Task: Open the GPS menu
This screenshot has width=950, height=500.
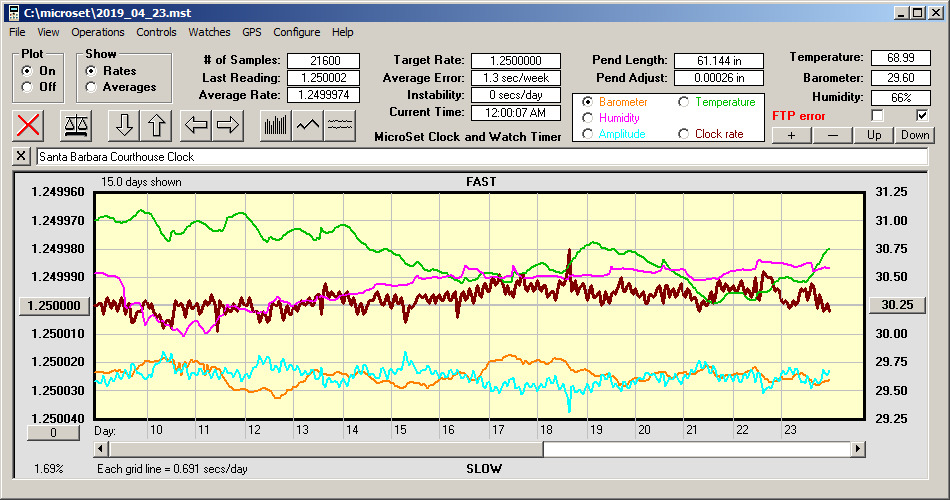Action: [251, 32]
